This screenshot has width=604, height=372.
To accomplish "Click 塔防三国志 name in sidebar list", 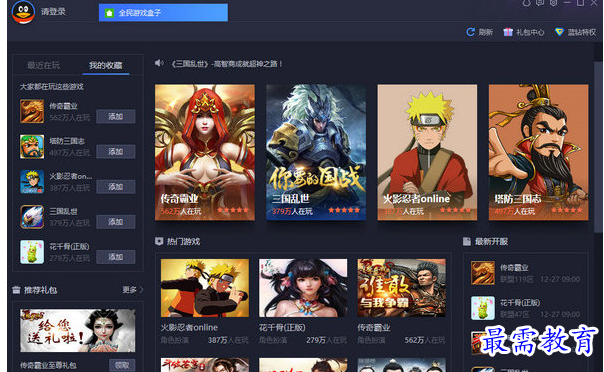I will tap(67, 141).
